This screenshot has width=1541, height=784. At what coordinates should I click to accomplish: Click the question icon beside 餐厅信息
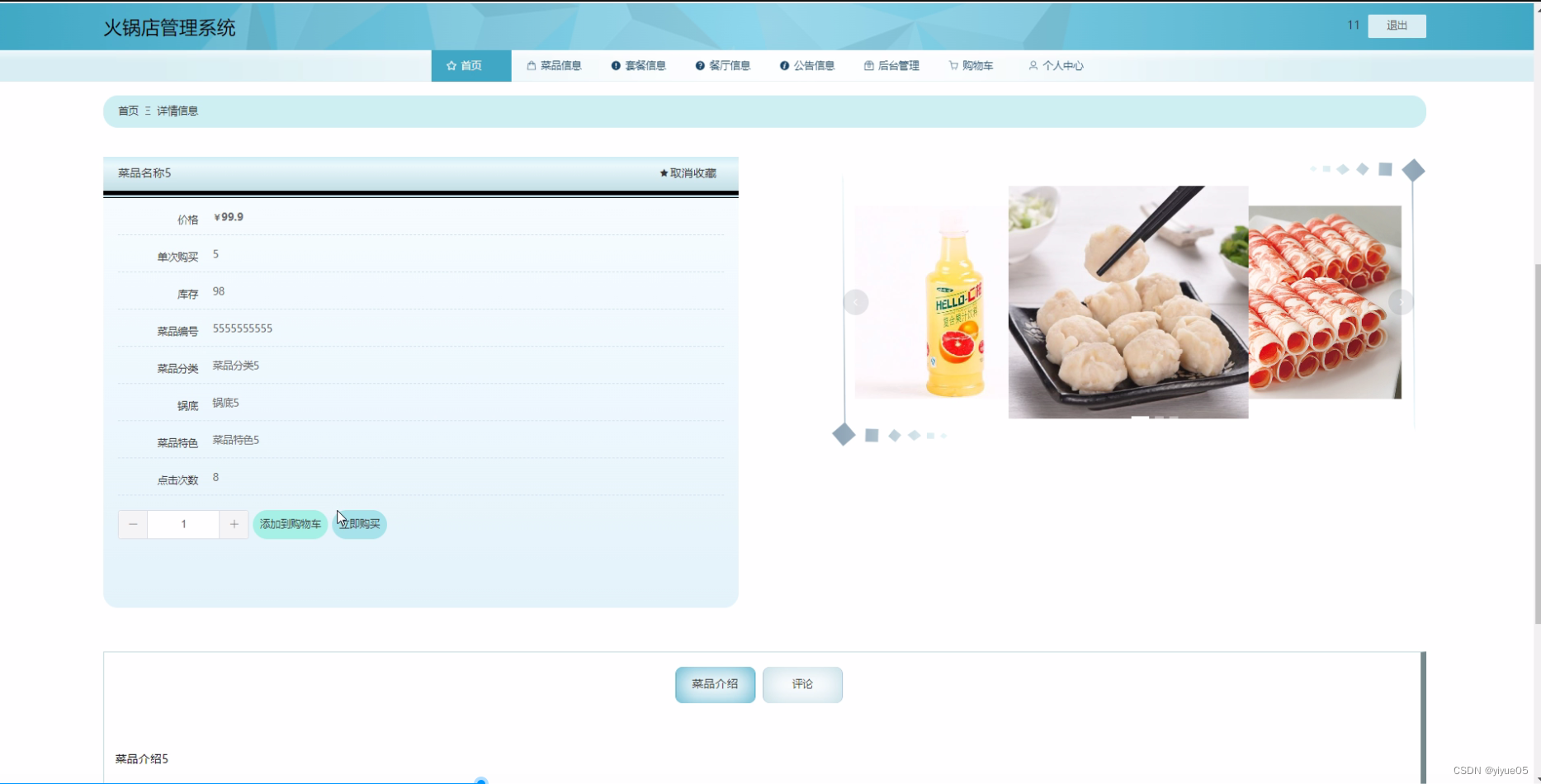[700, 66]
